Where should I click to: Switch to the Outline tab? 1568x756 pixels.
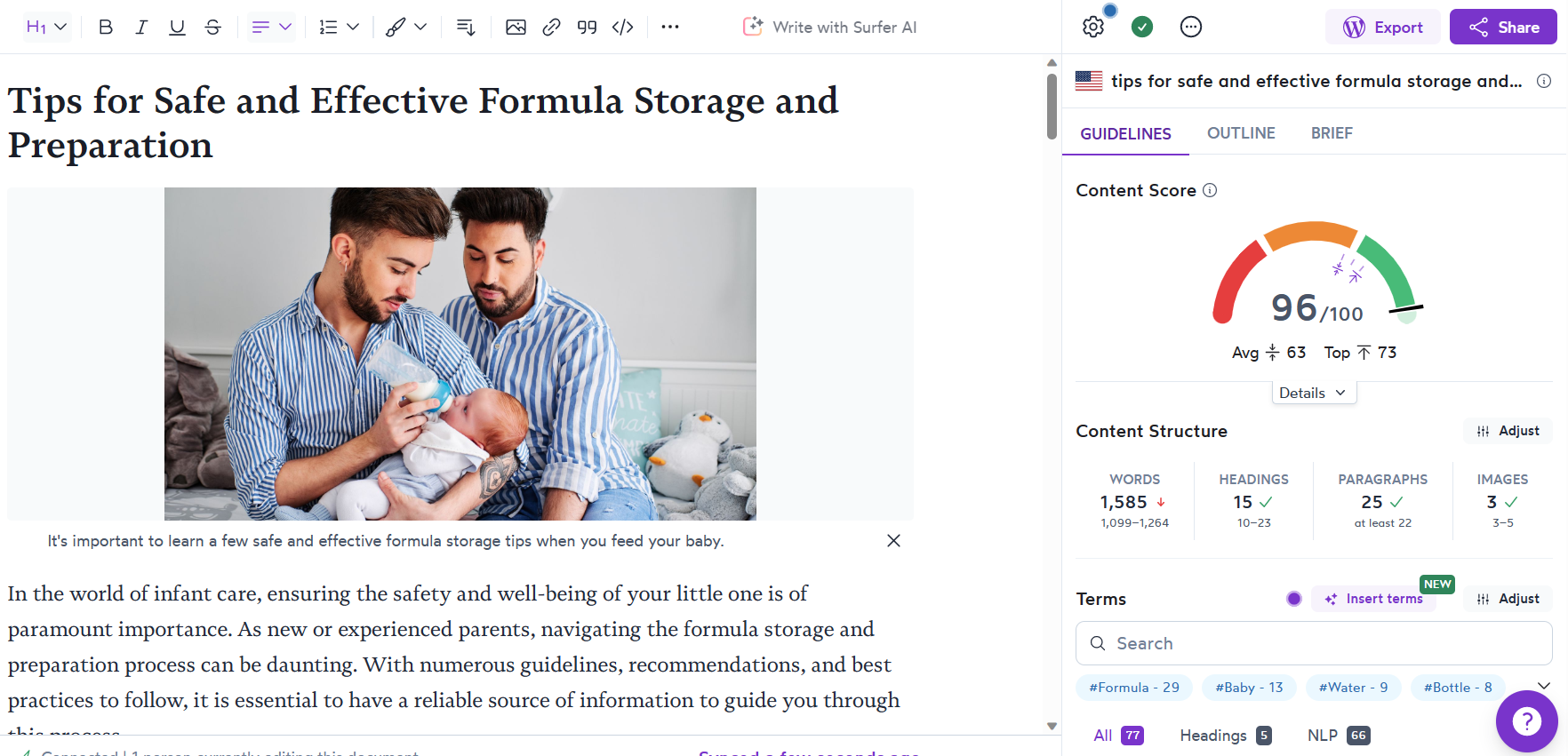pyautogui.click(x=1241, y=133)
